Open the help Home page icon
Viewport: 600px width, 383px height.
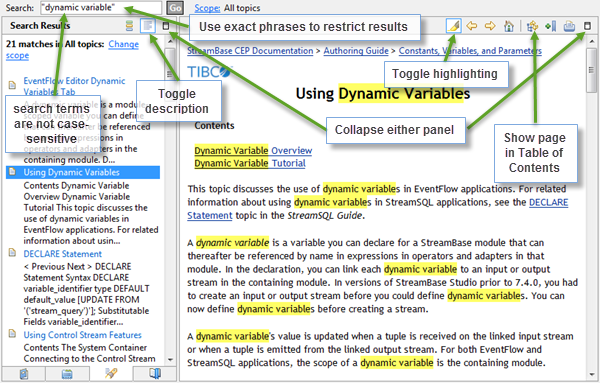[509, 26]
